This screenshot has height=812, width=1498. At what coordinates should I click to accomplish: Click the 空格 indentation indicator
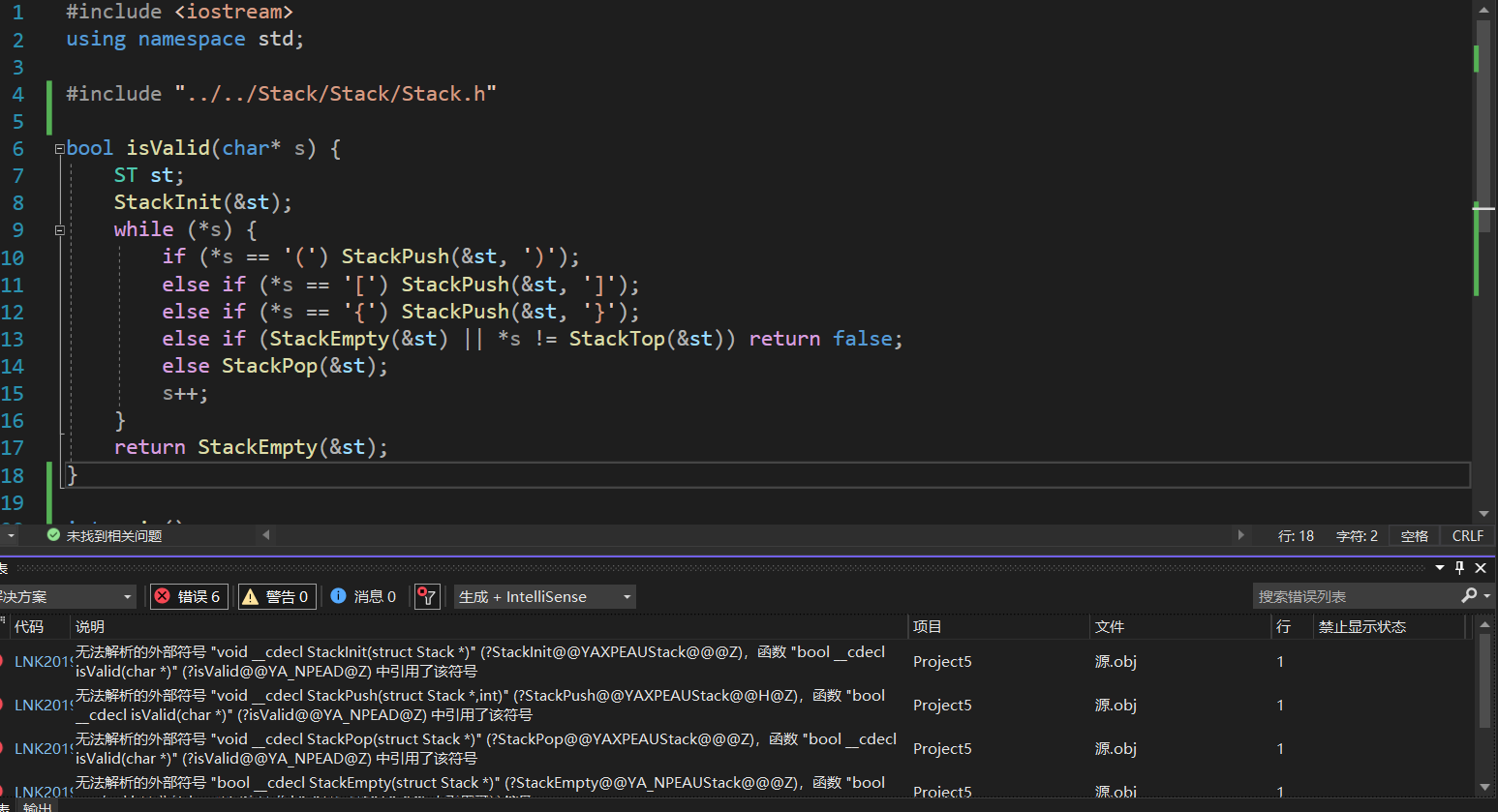coord(1415,535)
